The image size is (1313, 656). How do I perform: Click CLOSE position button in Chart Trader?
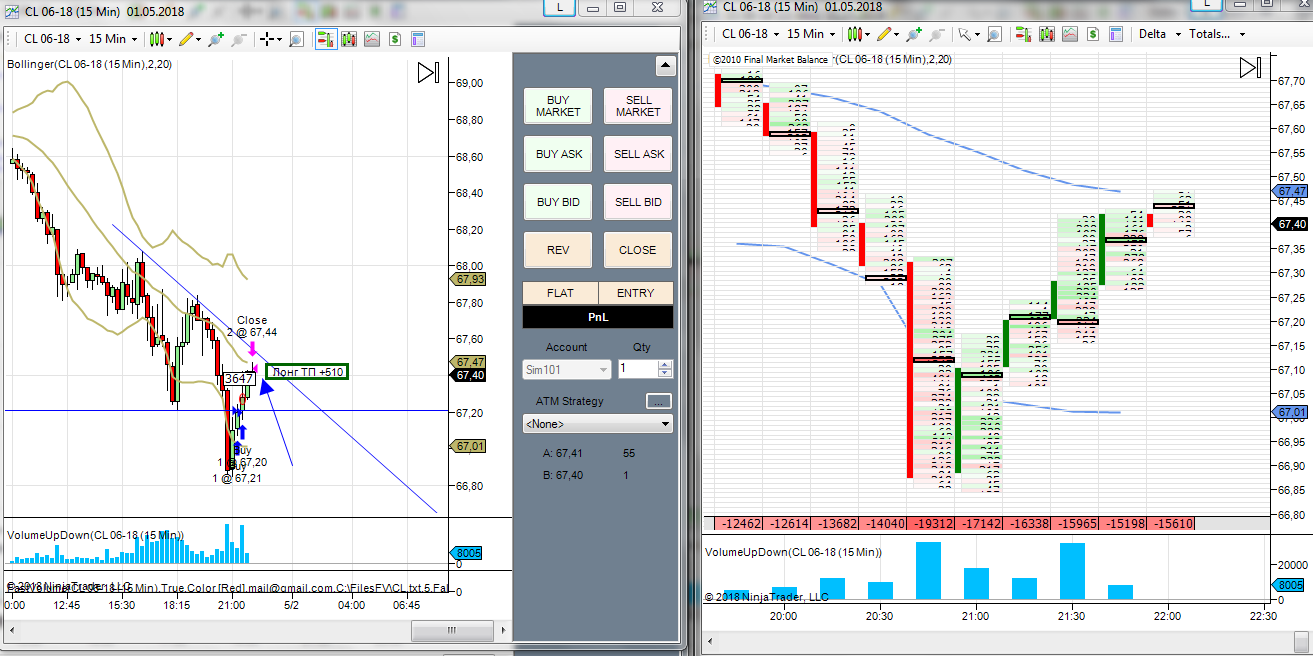pos(638,250)
